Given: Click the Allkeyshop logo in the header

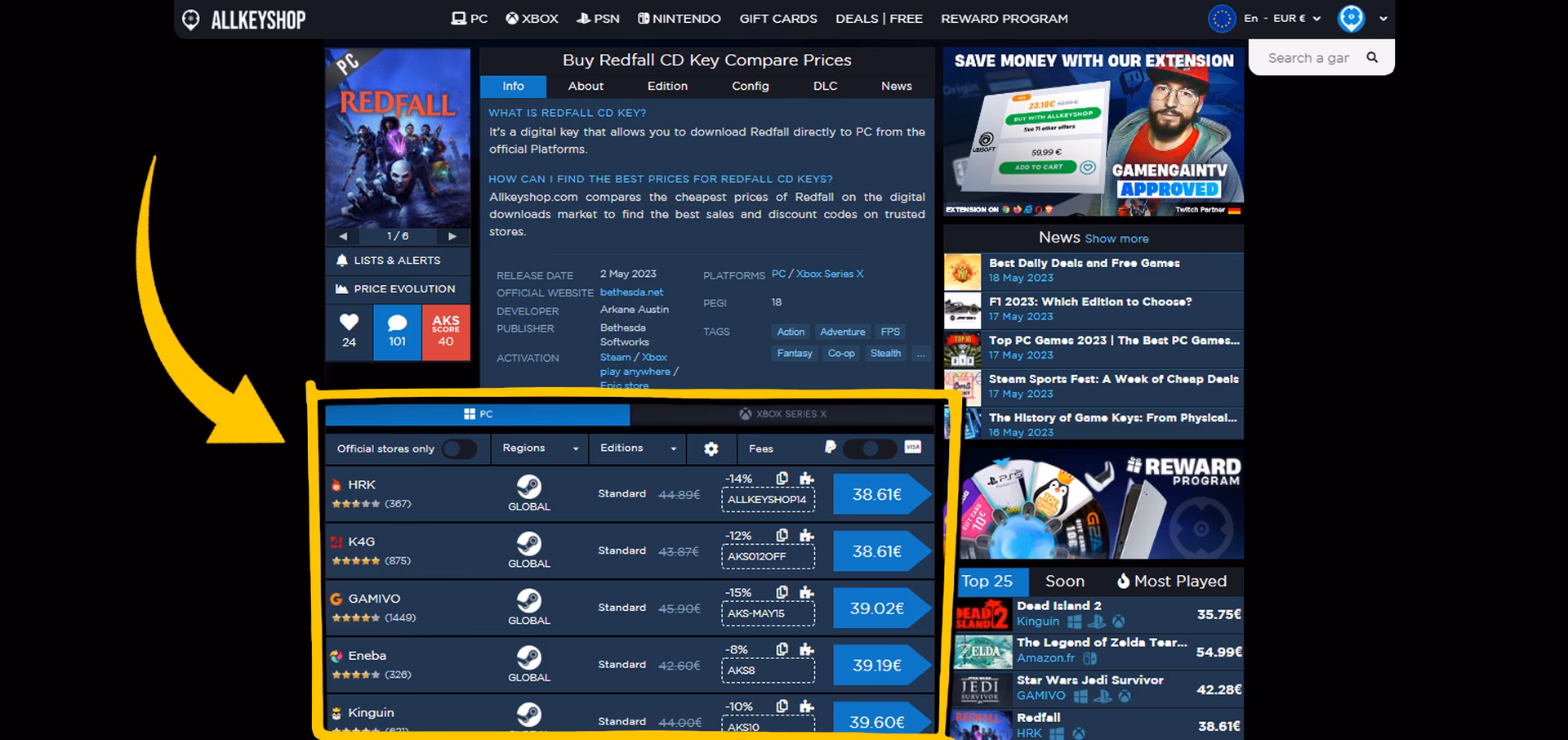Looking at the screenshot, I should pos(243,20).
